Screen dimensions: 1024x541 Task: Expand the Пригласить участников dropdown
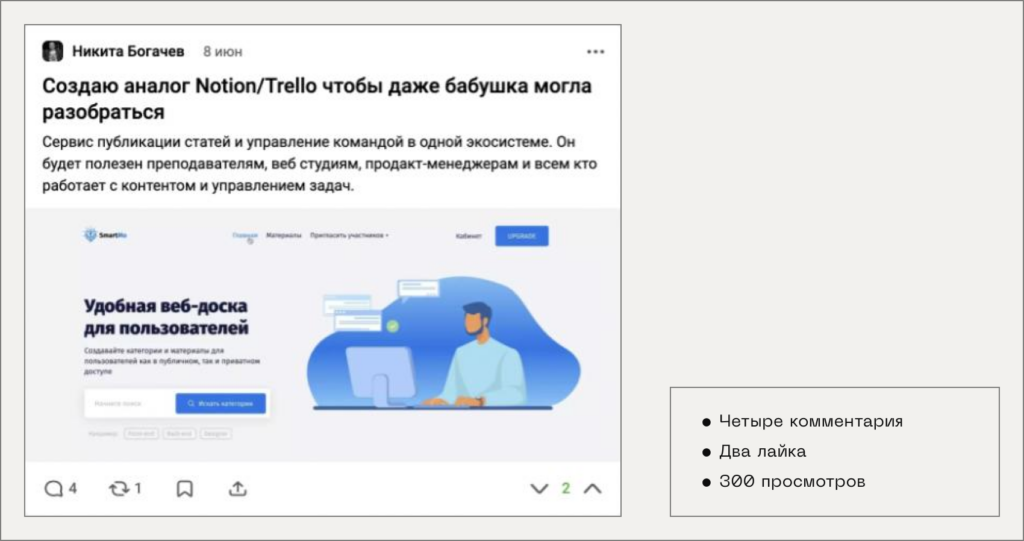(349, 236)
